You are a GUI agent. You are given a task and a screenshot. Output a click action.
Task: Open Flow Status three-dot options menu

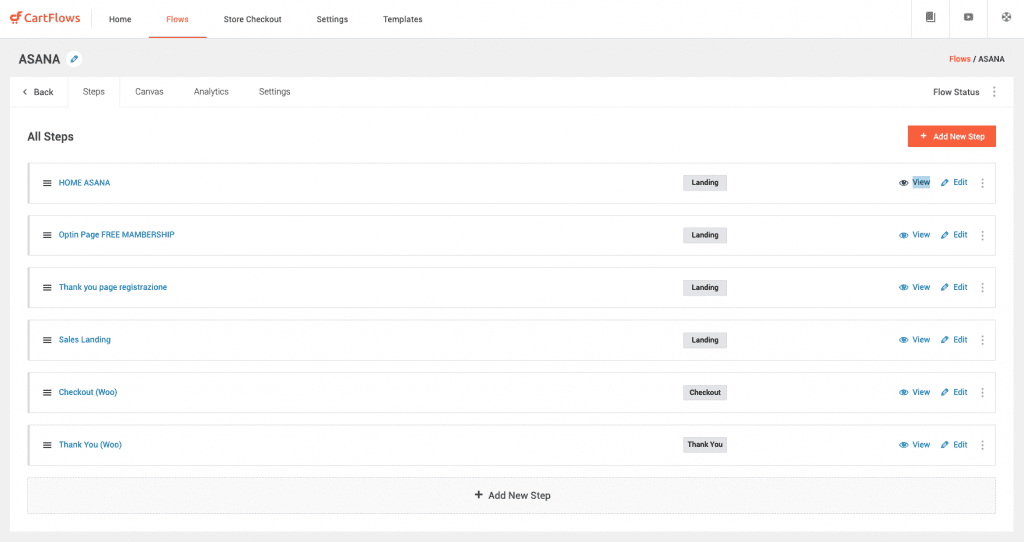(994, 92)
